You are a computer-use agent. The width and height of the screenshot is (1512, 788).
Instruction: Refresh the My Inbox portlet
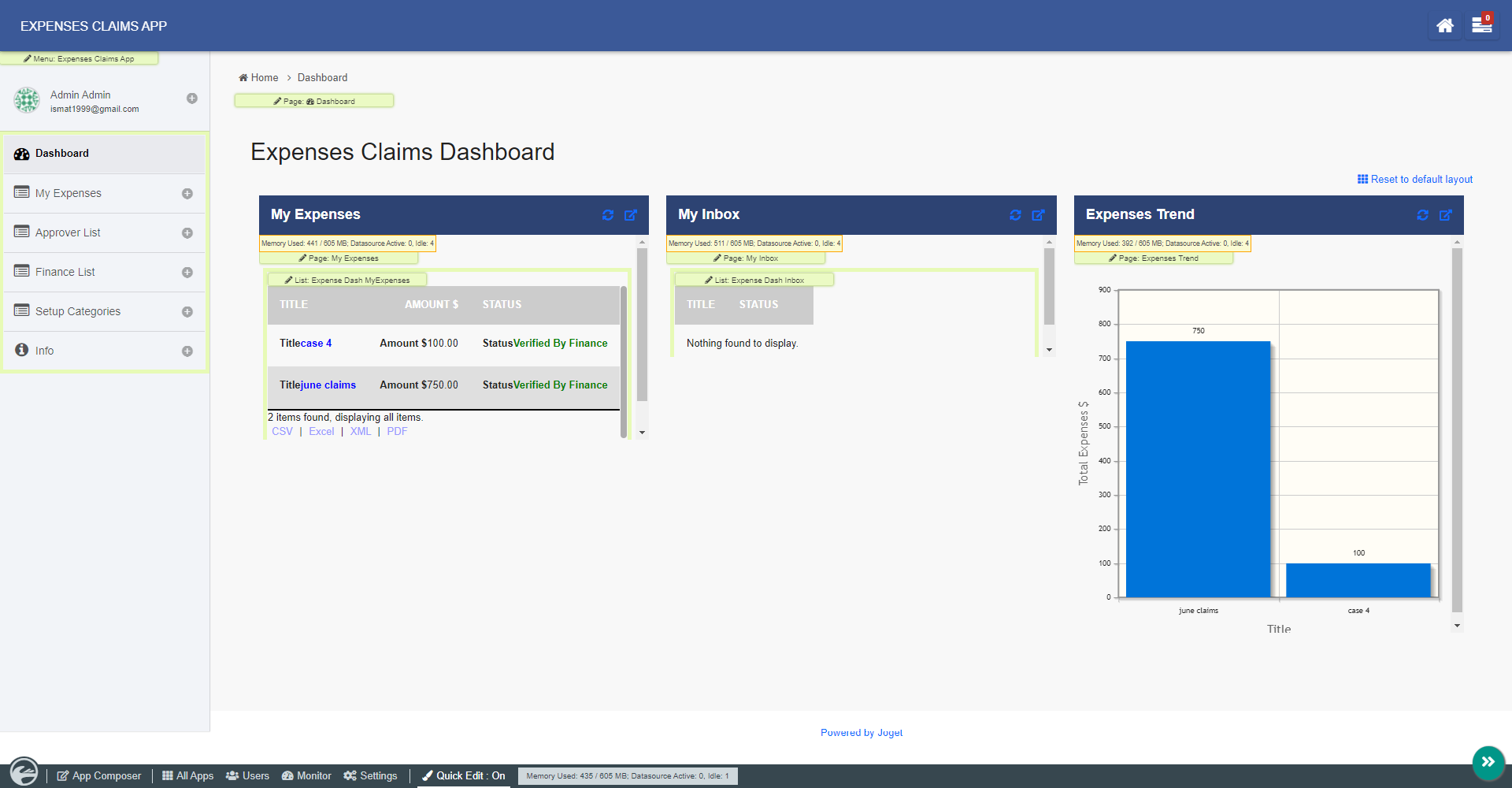1016,215
